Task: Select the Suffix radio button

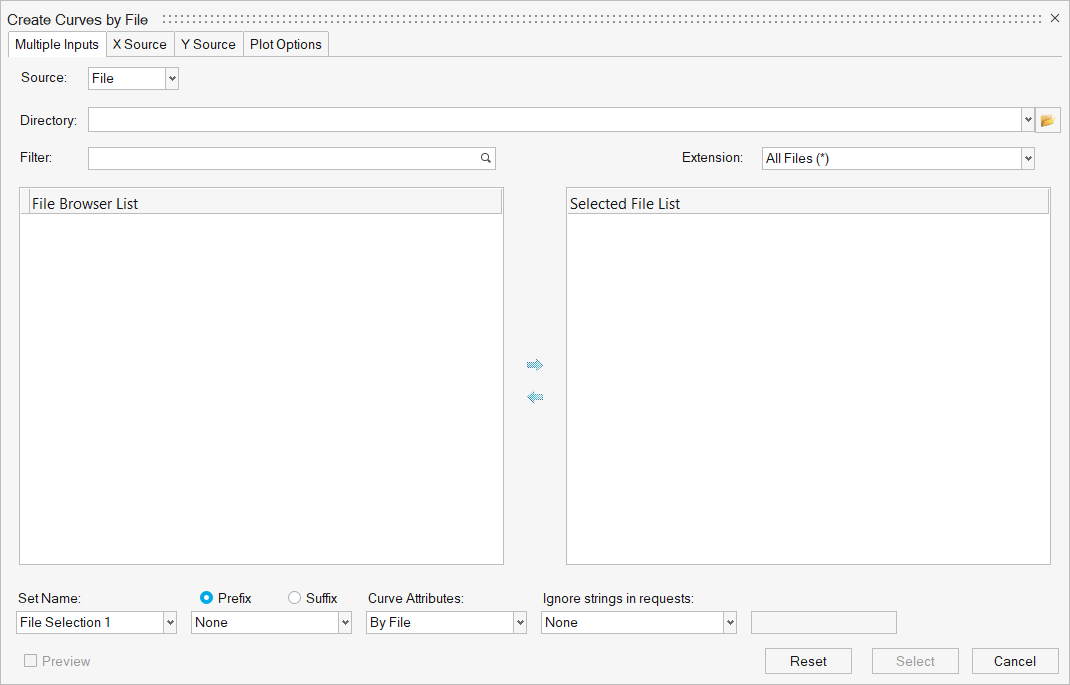Action: (294, 598)
